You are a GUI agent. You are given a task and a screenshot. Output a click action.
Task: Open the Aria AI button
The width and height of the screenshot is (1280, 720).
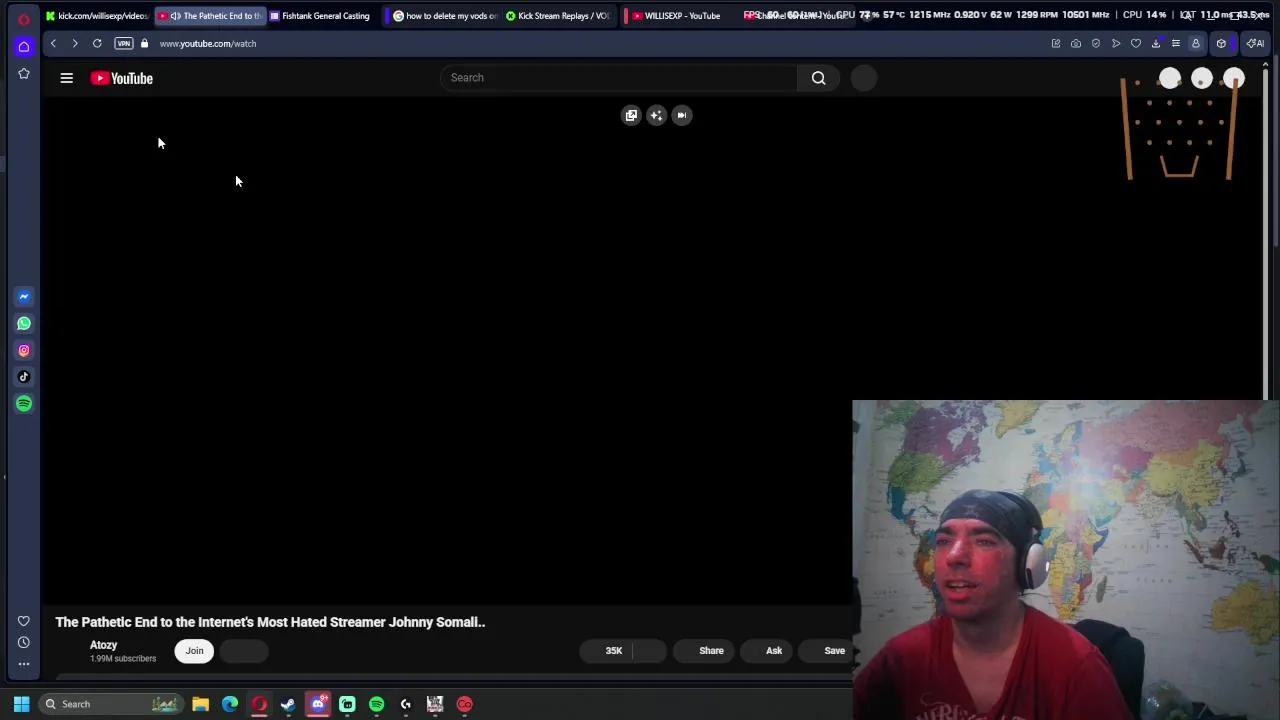pos(1254,43)
